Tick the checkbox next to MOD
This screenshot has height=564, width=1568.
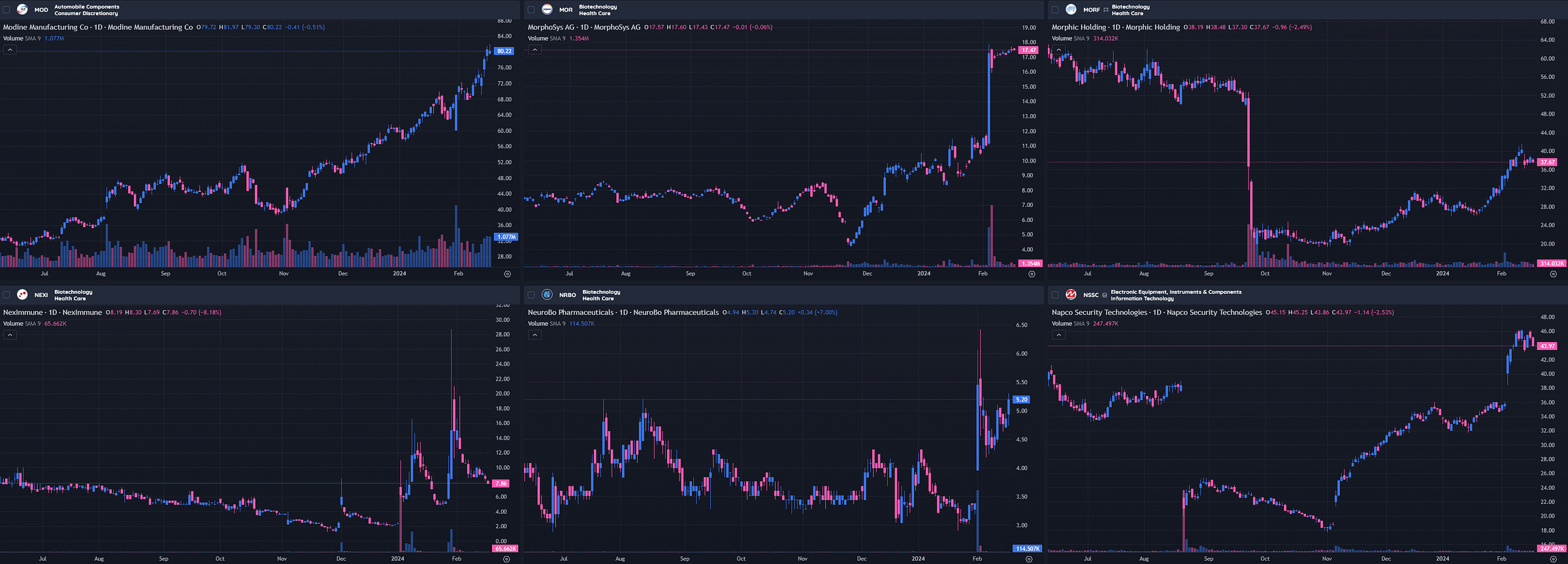(7, 10)
